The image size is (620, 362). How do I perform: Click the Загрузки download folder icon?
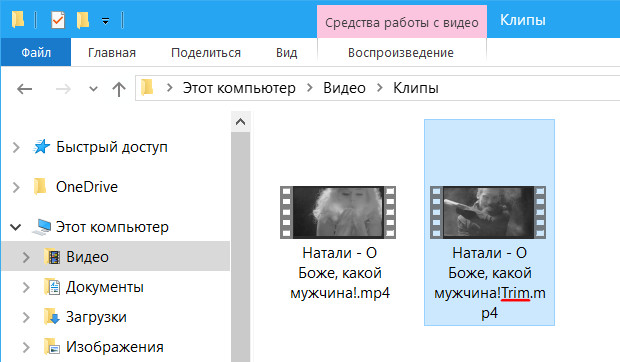click(x=52, y=317)
